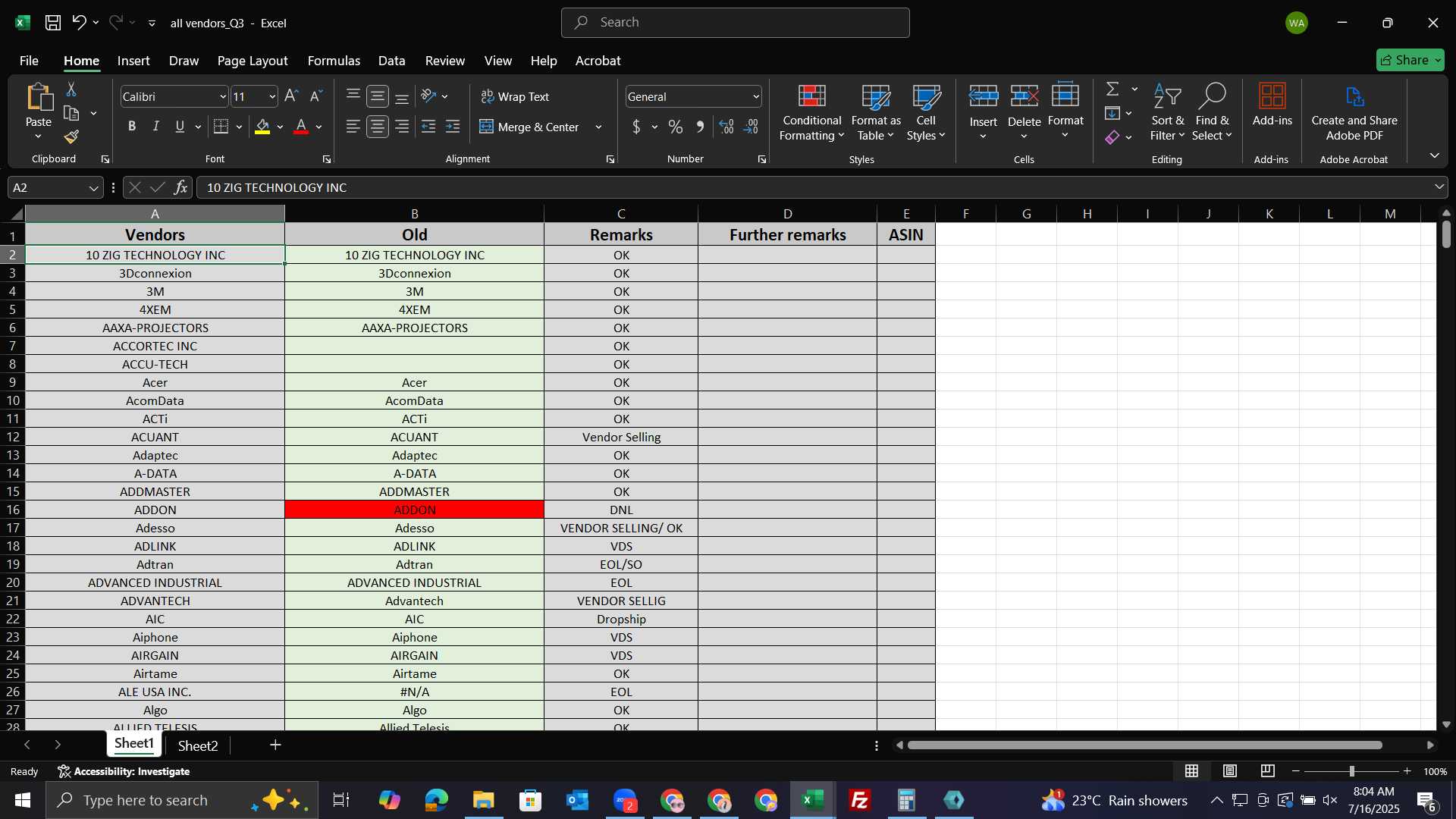1456x819 pixels.
Task: Click the Insert cells icon
Action: [984, 96]
